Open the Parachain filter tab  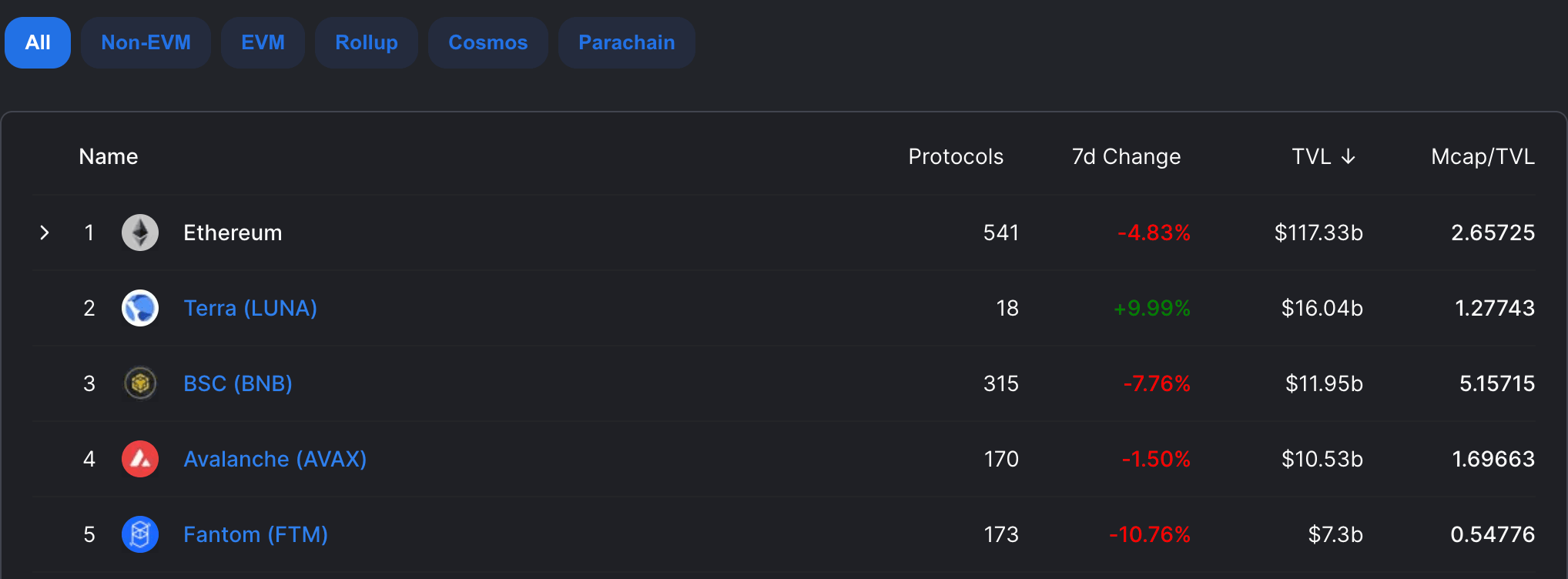(626, 43)
